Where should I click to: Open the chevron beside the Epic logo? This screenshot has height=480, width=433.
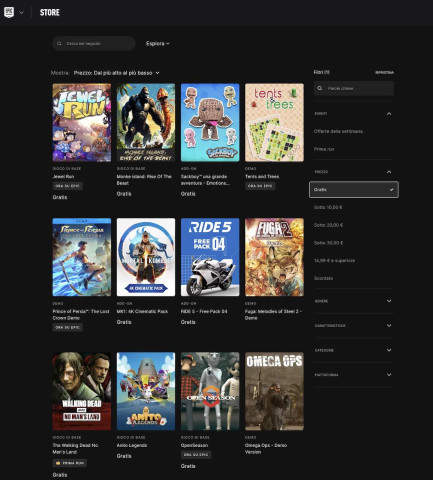pyautogui.click(x=21, y=13)
